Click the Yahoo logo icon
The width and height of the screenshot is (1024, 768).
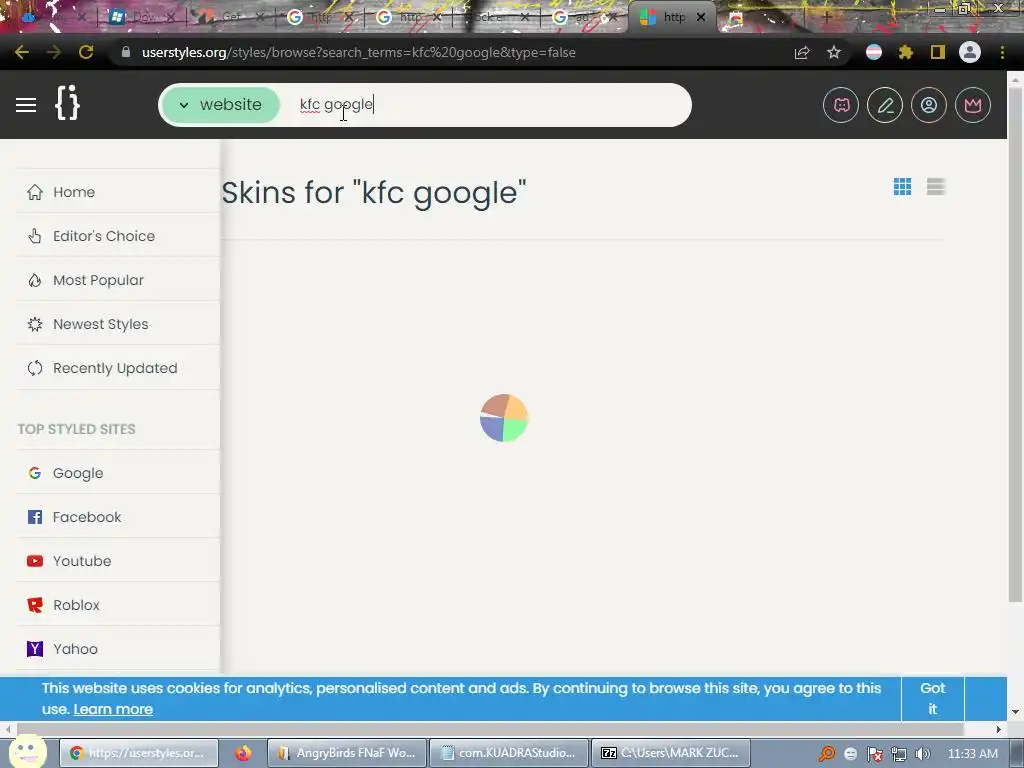[x=35, y=649]
